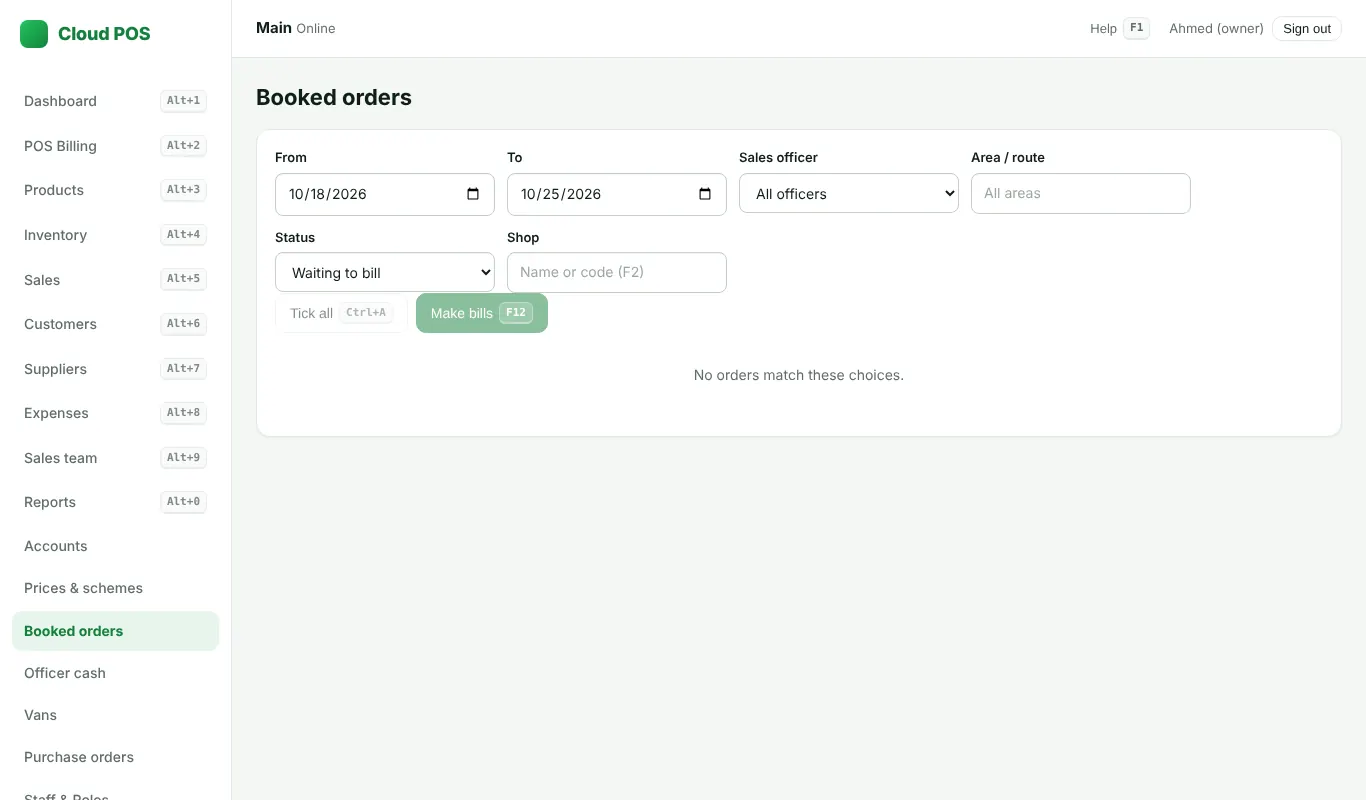This screenshot has width=1366, height=800.
Task: Open Help from the top bar
Action: 1119,29
